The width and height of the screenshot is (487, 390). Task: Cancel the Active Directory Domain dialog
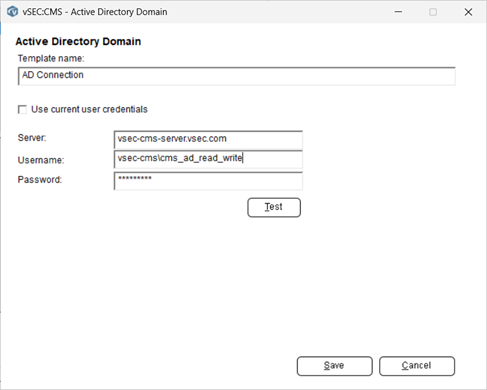(417, 366)
